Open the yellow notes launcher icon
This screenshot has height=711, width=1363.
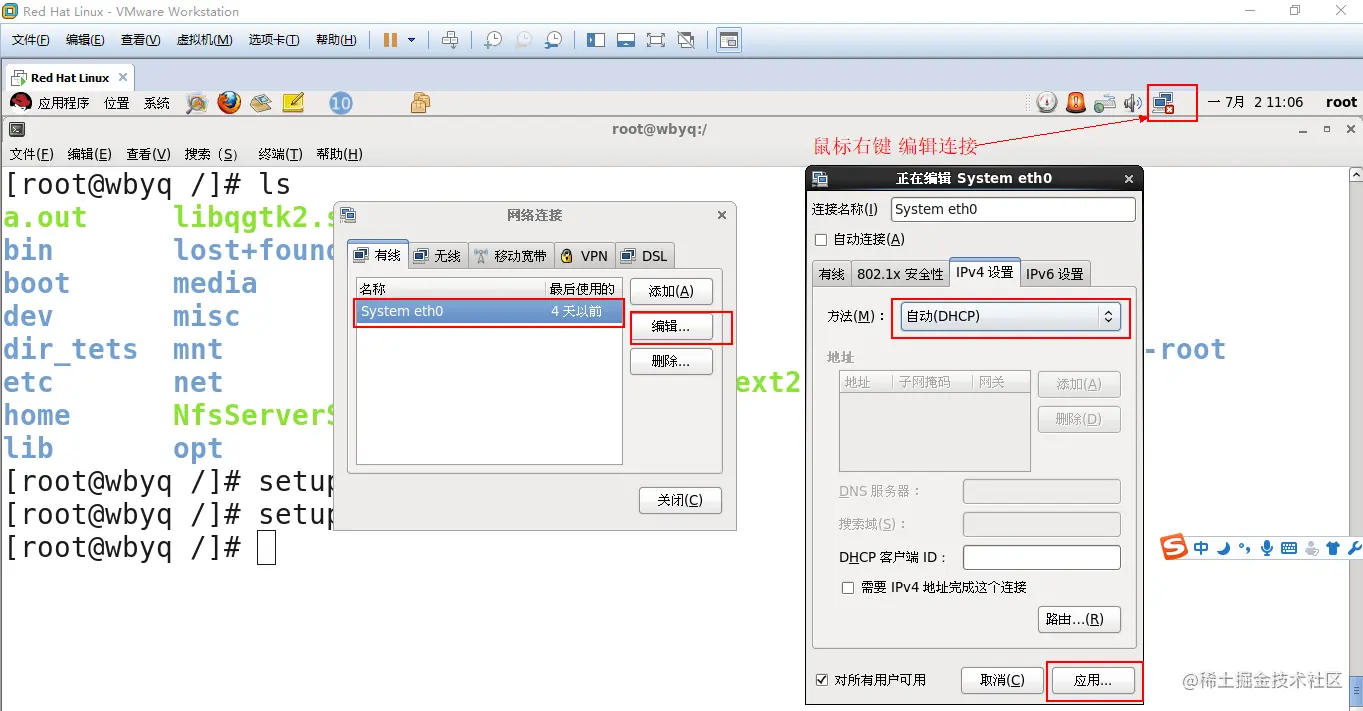293,102
